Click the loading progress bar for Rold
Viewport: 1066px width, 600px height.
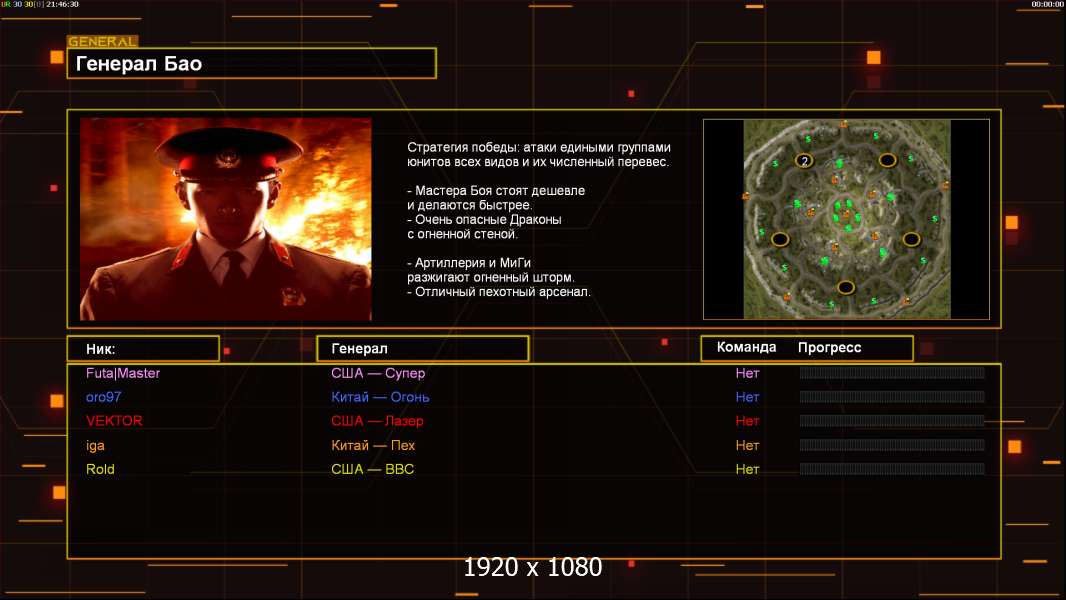pos(892,469)
